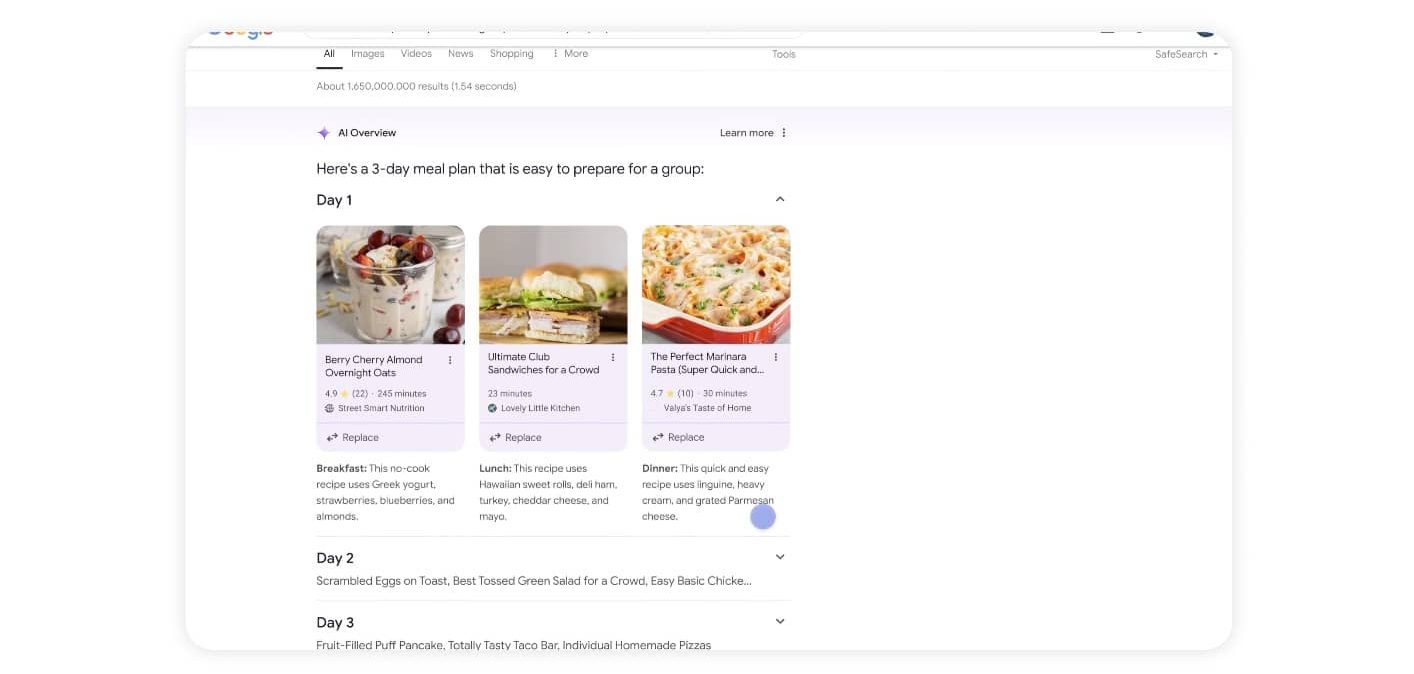Switch to the Images tab
Image resolution: width=1414 pixels, height=674 pixels.
point(368,54)
